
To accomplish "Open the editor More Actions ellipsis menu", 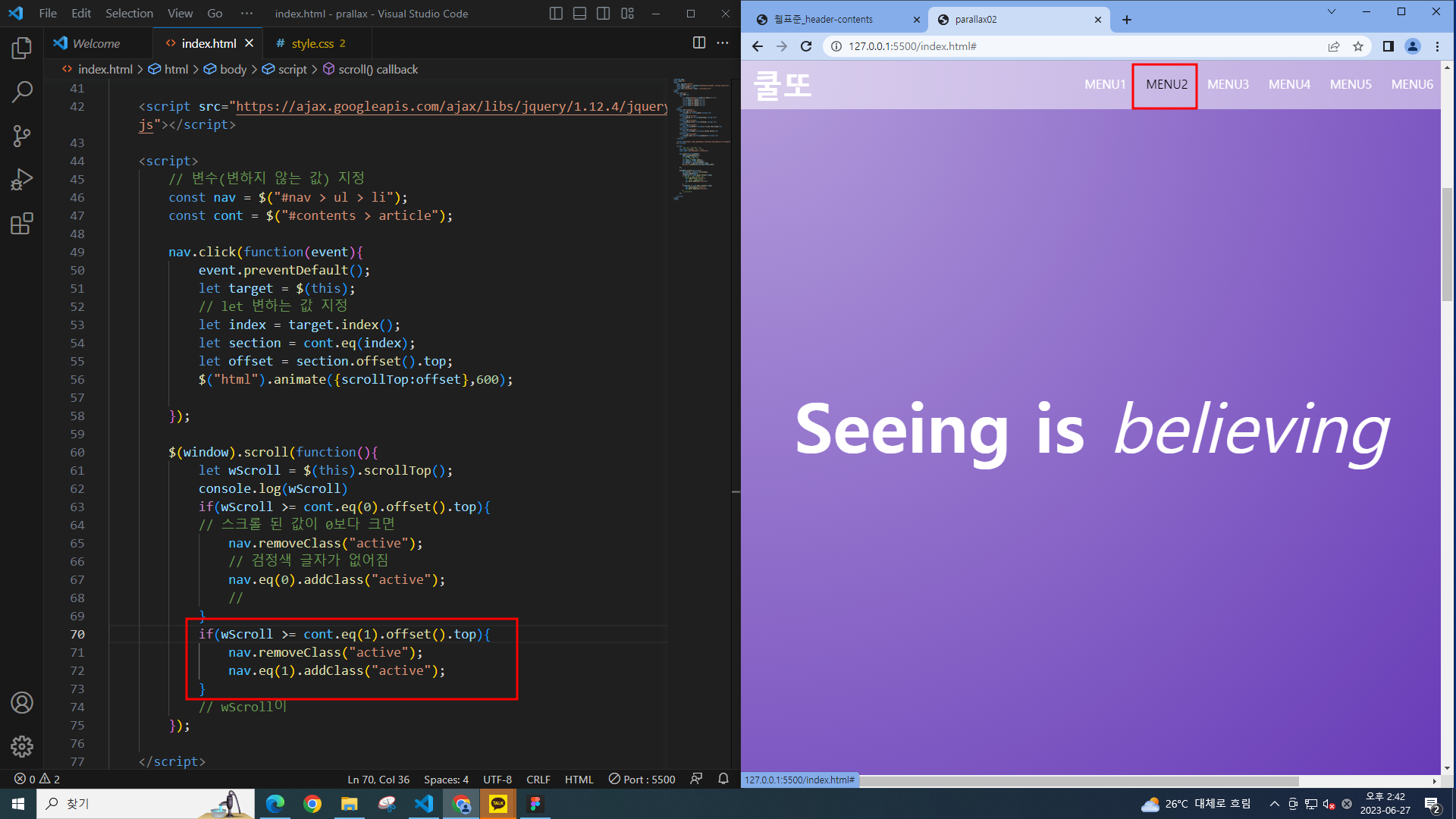I will tap(723, 43).
